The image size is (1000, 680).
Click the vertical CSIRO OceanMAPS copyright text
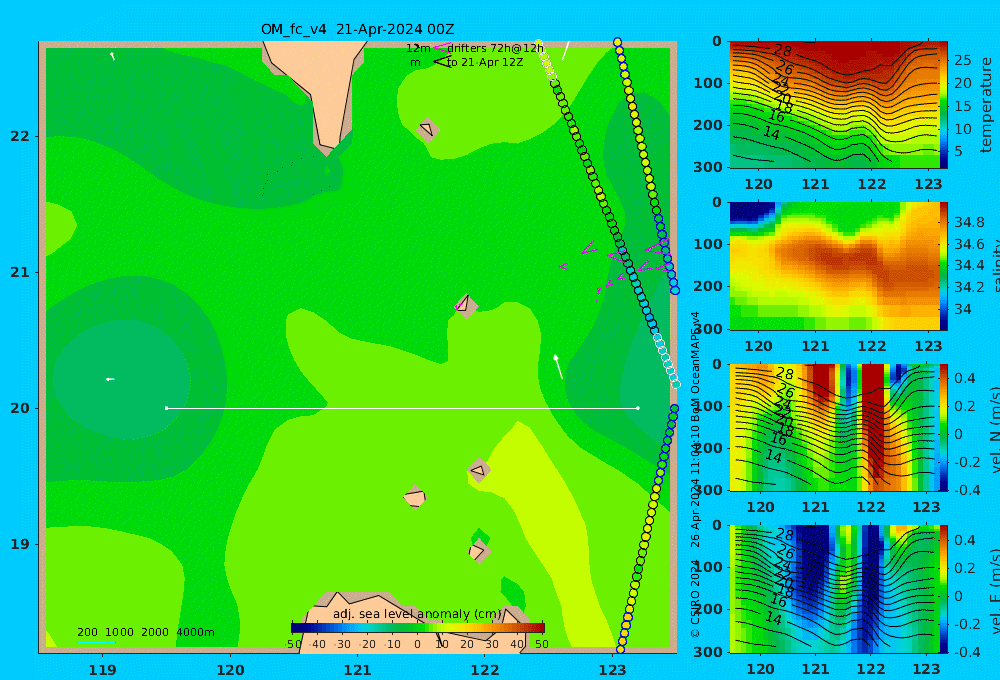point(695,475)
